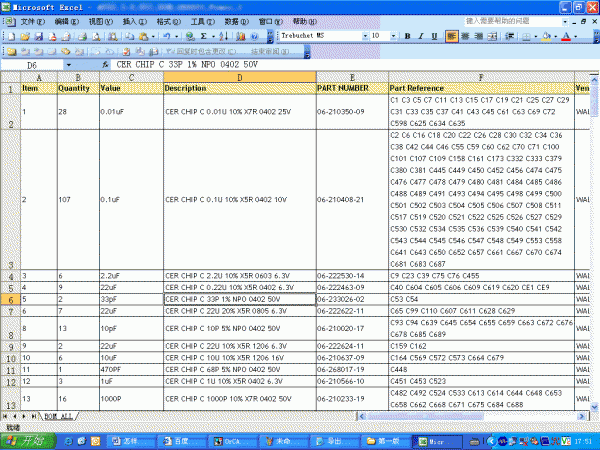This screenshot has width=600, height=450.
Task: Open the 文件(F) menu
Action: (x=33, y=21)
